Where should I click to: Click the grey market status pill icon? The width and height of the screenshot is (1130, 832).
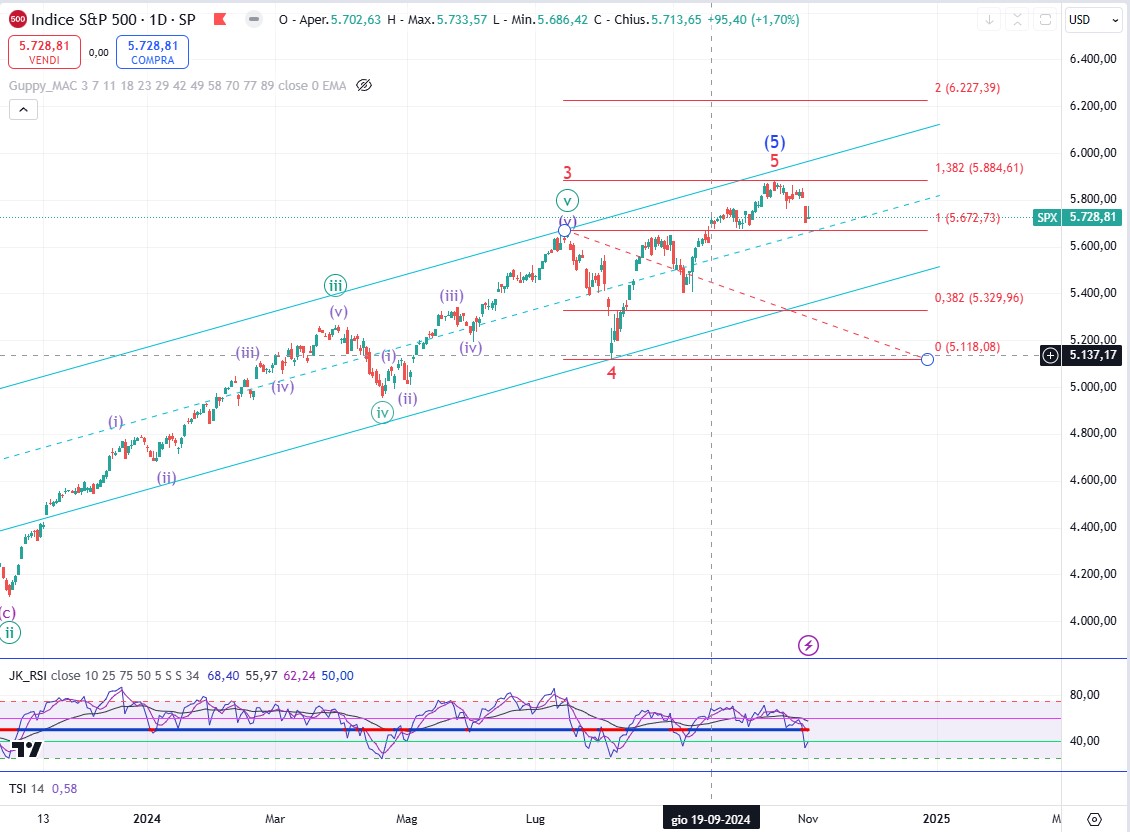pyautogui.click(x=254, y=19)
